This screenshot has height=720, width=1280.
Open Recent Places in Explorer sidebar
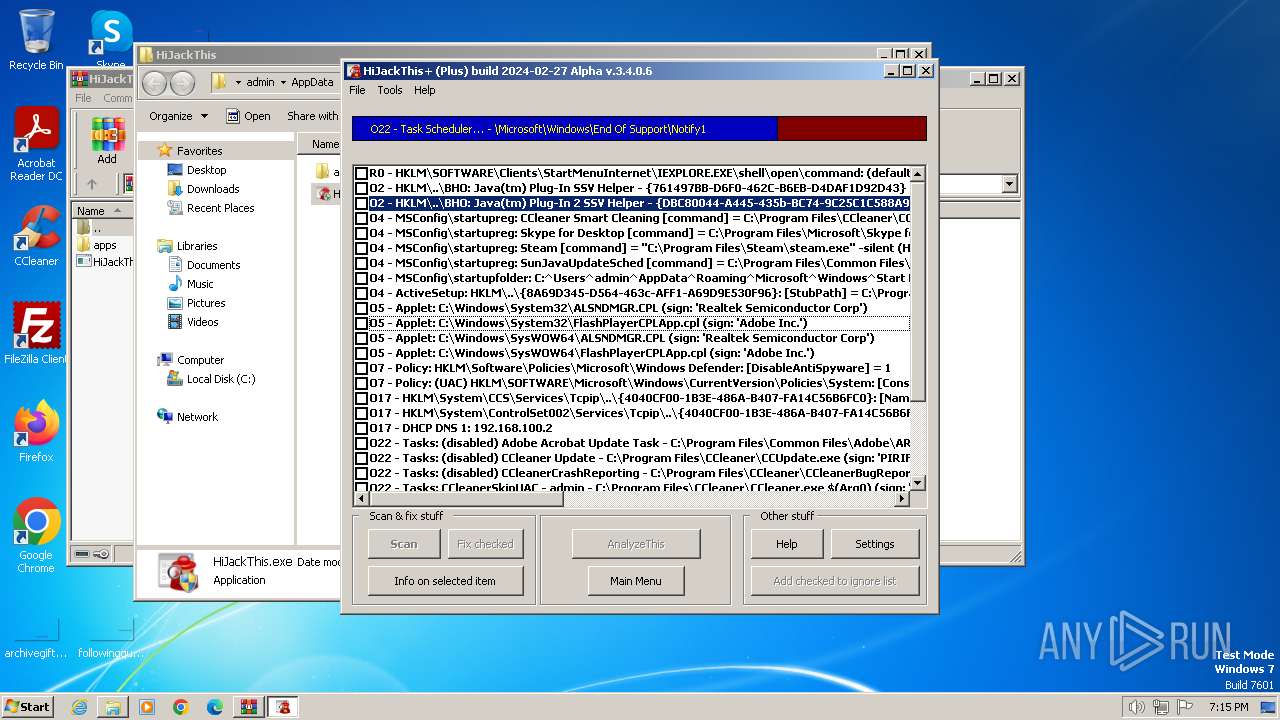[x=220, y=208]
